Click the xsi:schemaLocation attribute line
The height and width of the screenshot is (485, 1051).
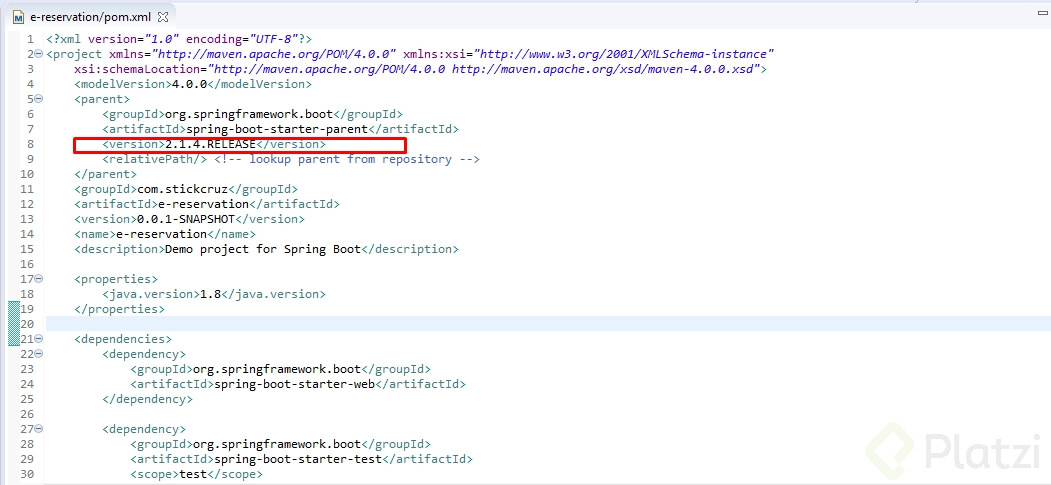click(x=421, y=69)
